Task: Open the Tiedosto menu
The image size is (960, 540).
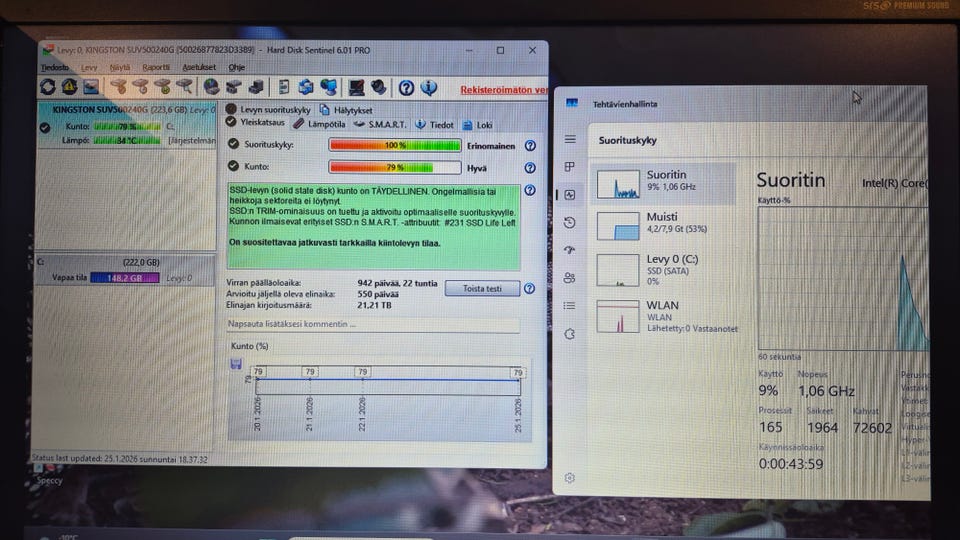Action: pyautogui.click(x=55, y=67)
